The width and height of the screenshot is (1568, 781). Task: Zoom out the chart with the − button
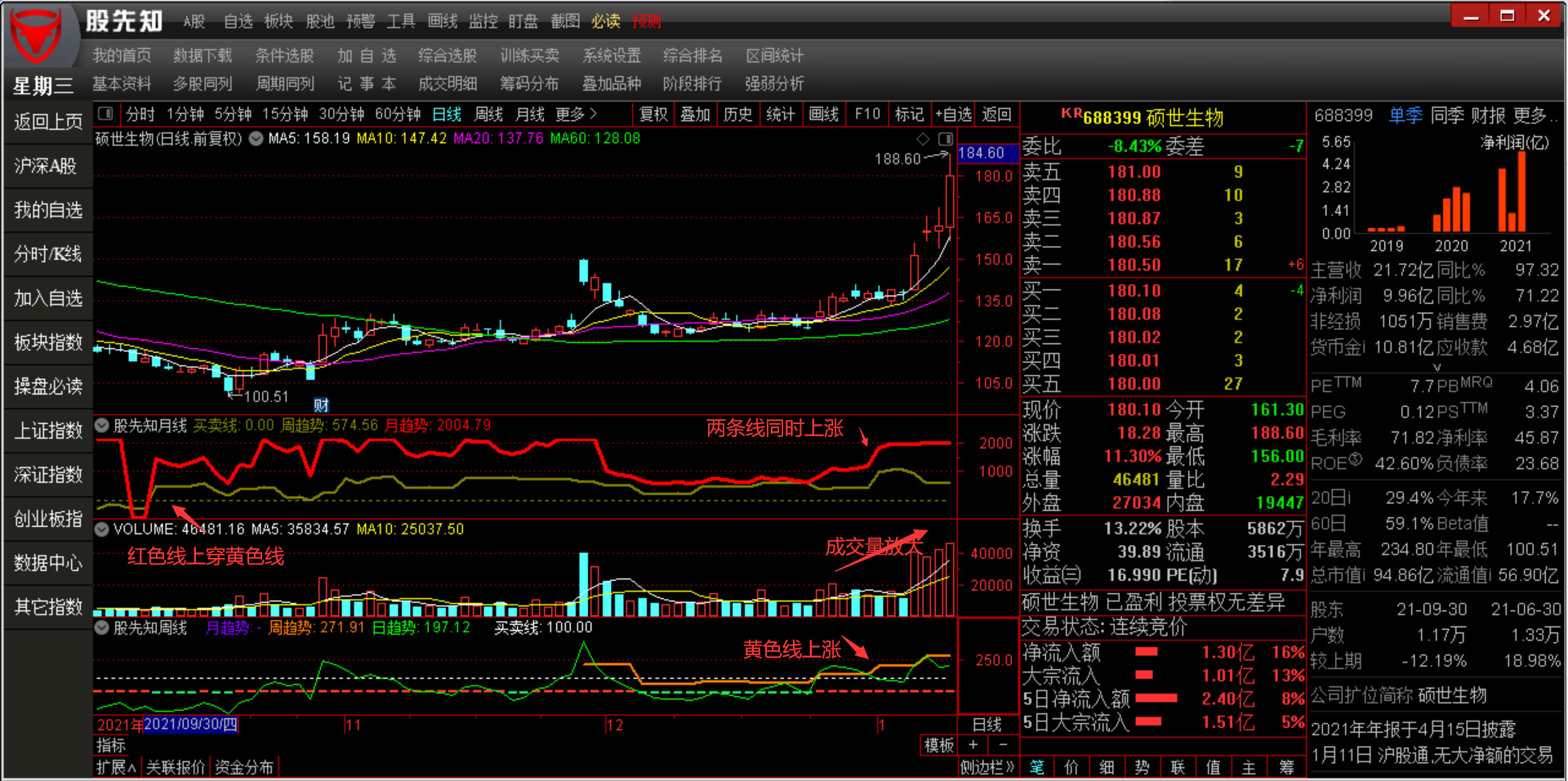pos(1003,745)
